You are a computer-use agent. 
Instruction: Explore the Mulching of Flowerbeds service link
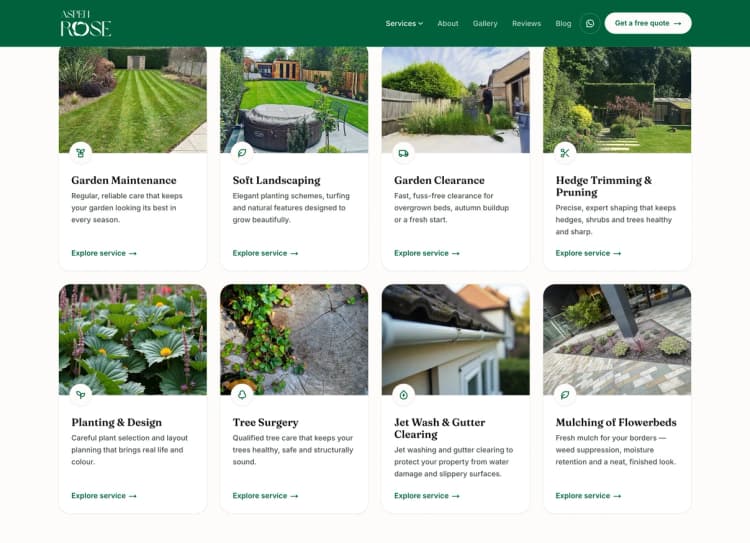point(588,496)
